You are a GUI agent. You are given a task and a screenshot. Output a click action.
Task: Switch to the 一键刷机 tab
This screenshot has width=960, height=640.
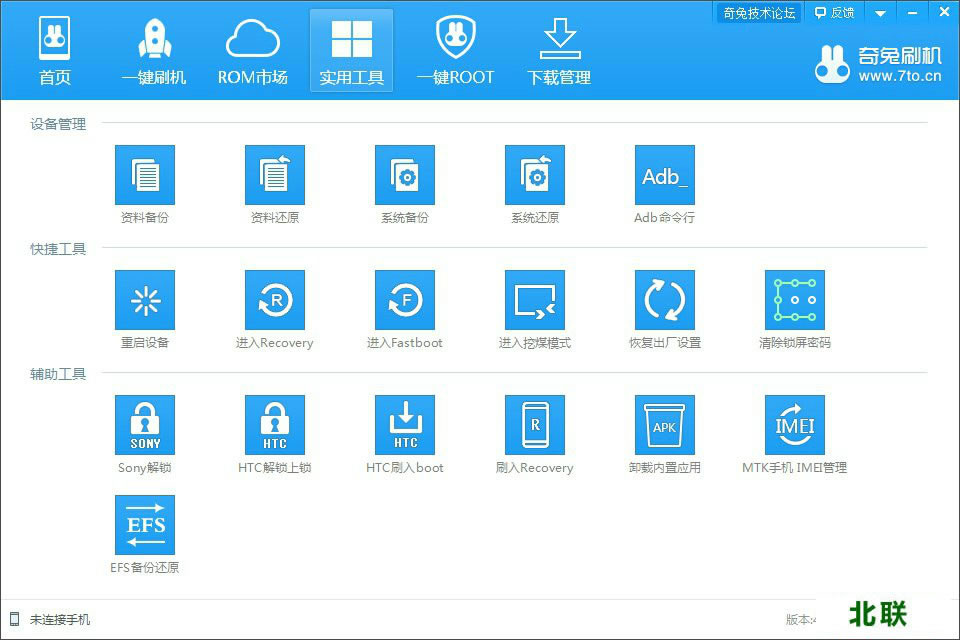click(152, 50)
